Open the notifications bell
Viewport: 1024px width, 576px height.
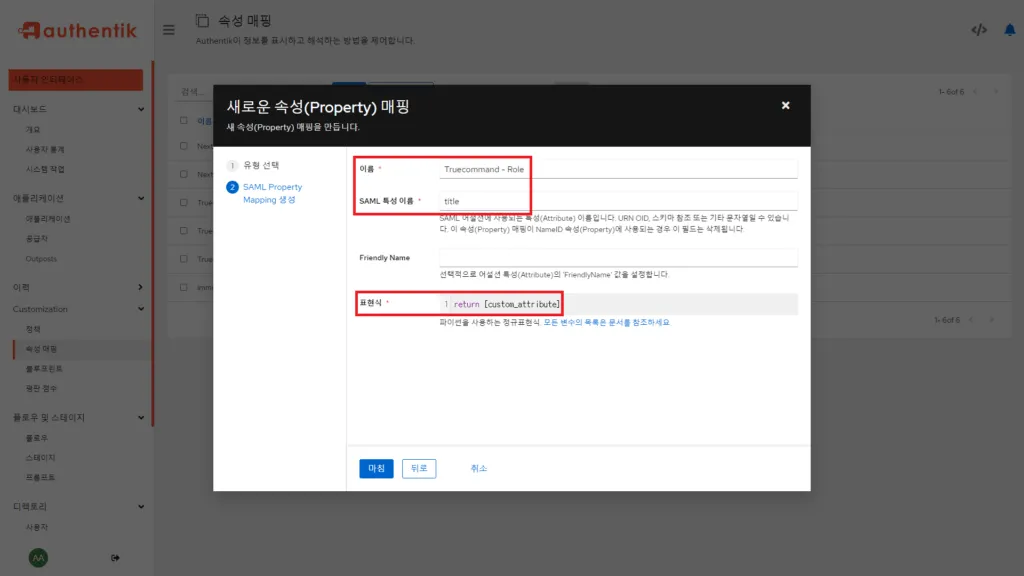[x=1009, y=29]
